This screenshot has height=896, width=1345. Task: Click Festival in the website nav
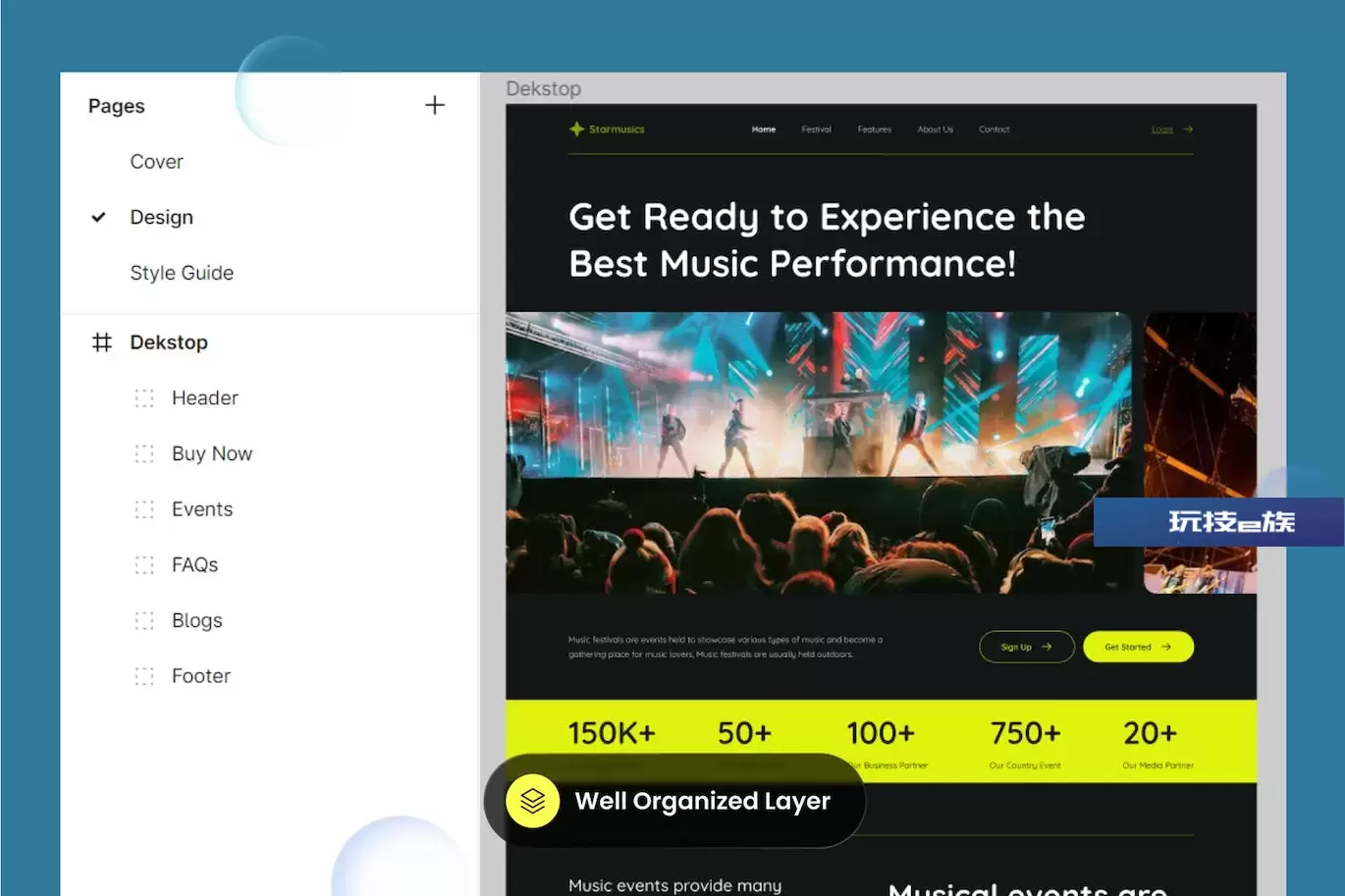(816, 130)
